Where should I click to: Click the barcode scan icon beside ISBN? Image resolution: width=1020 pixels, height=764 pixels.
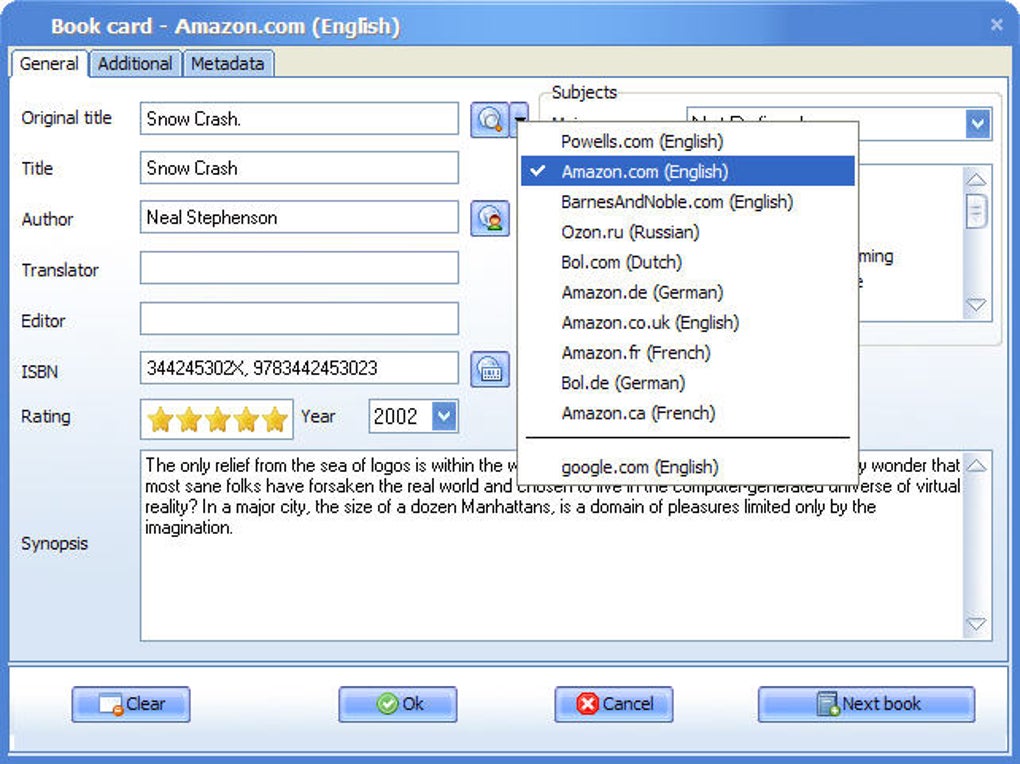[x=490, y=370]
